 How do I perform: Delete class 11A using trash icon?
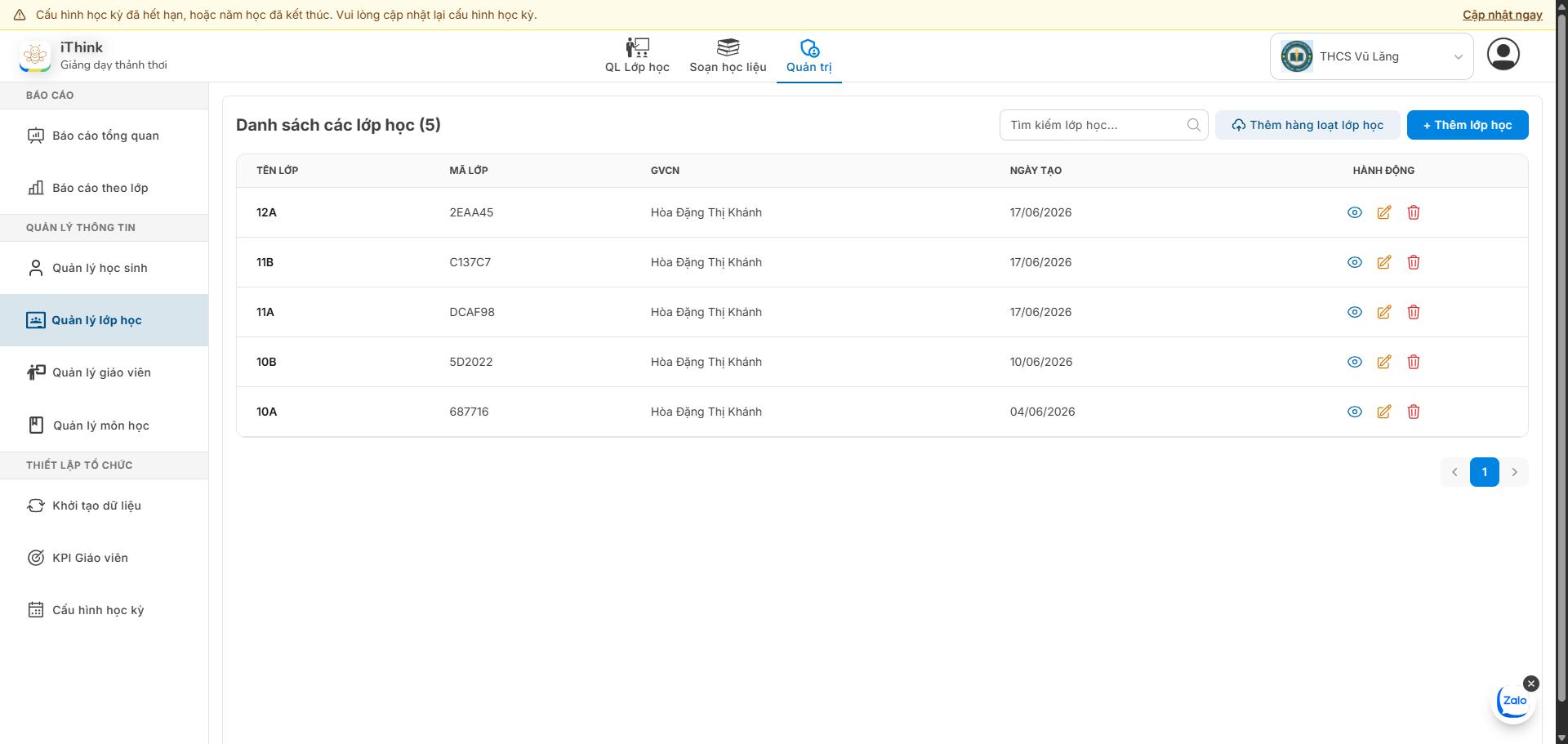tap(1413, 312)
